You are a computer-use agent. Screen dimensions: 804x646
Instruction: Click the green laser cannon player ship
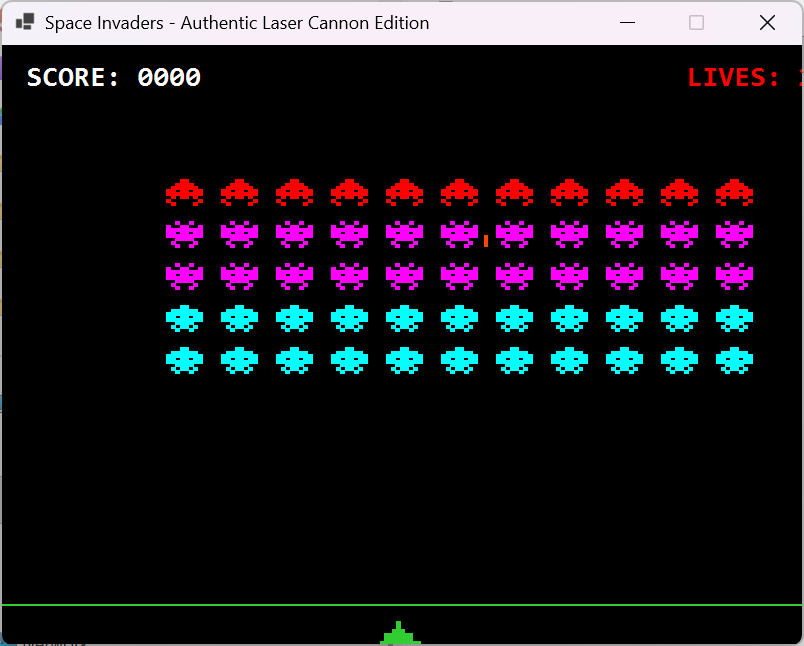tap(400, 633)
